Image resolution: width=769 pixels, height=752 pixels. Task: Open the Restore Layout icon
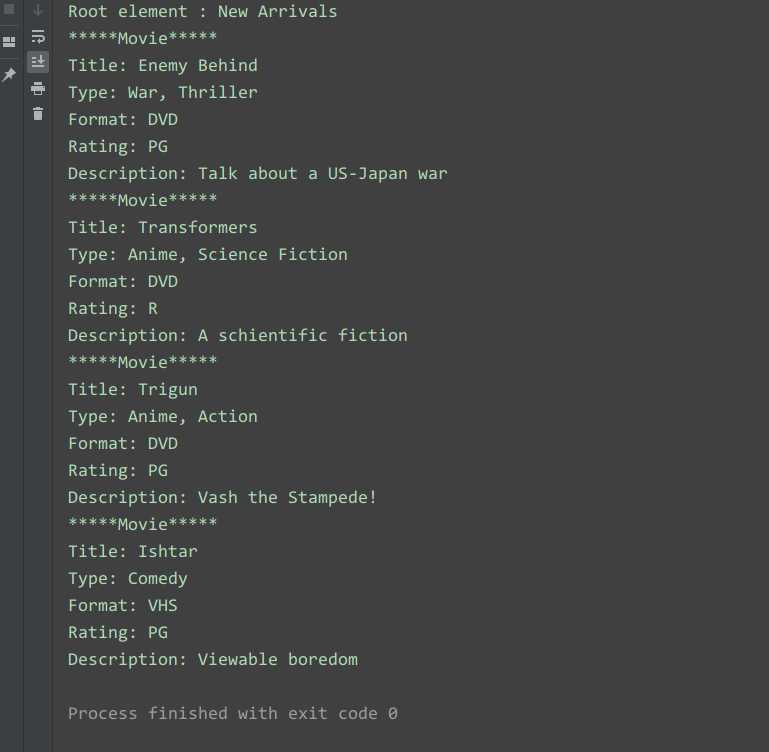click(9, 42)
